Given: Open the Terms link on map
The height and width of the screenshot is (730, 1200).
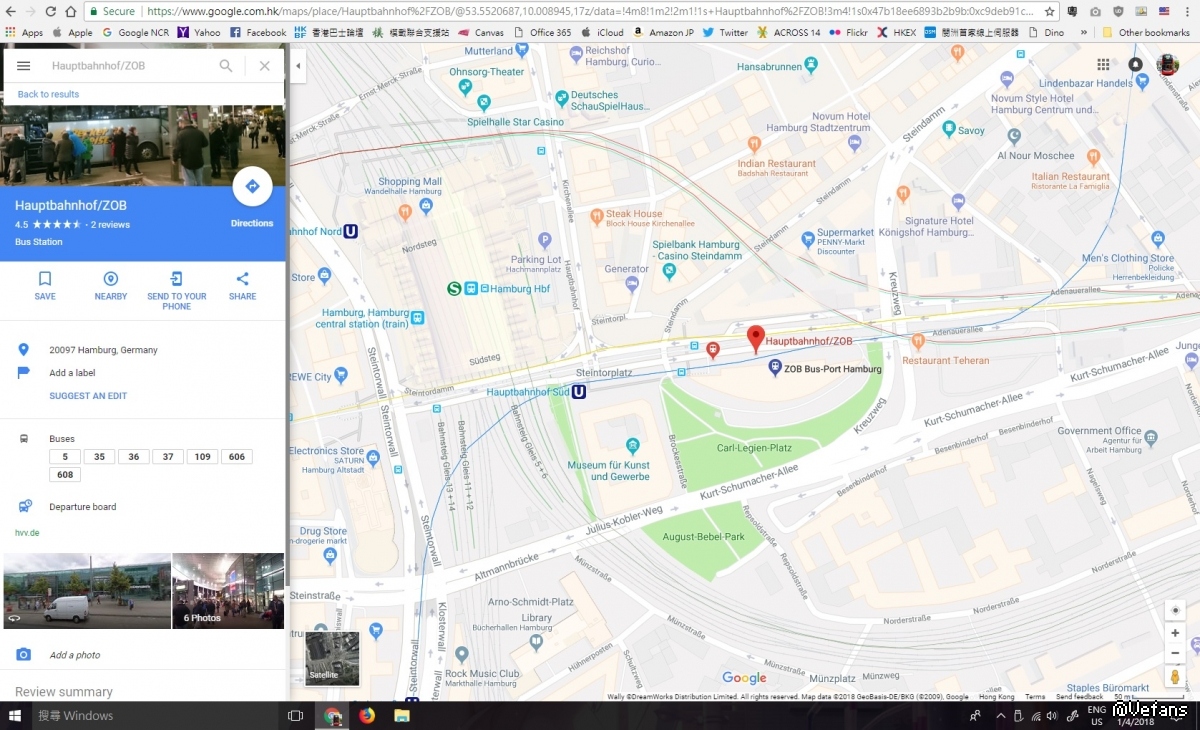Looking at the screenshot, I should coord(1035,697).
